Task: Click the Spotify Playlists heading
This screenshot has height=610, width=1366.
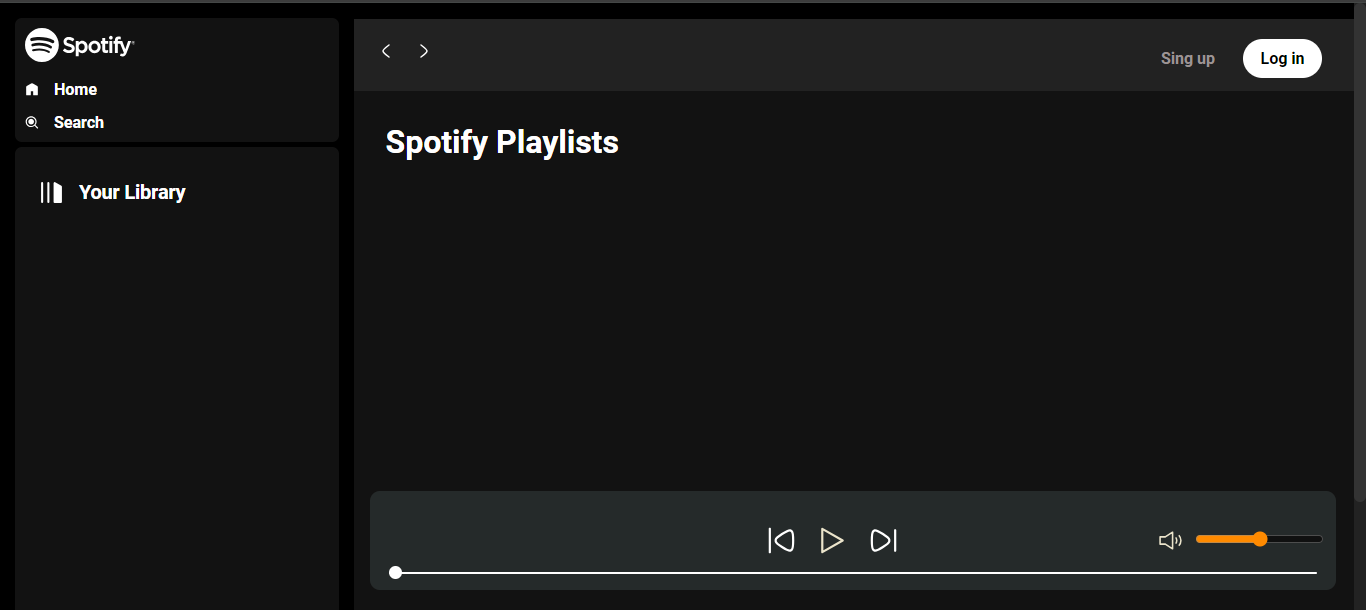Action: point(501,142)
